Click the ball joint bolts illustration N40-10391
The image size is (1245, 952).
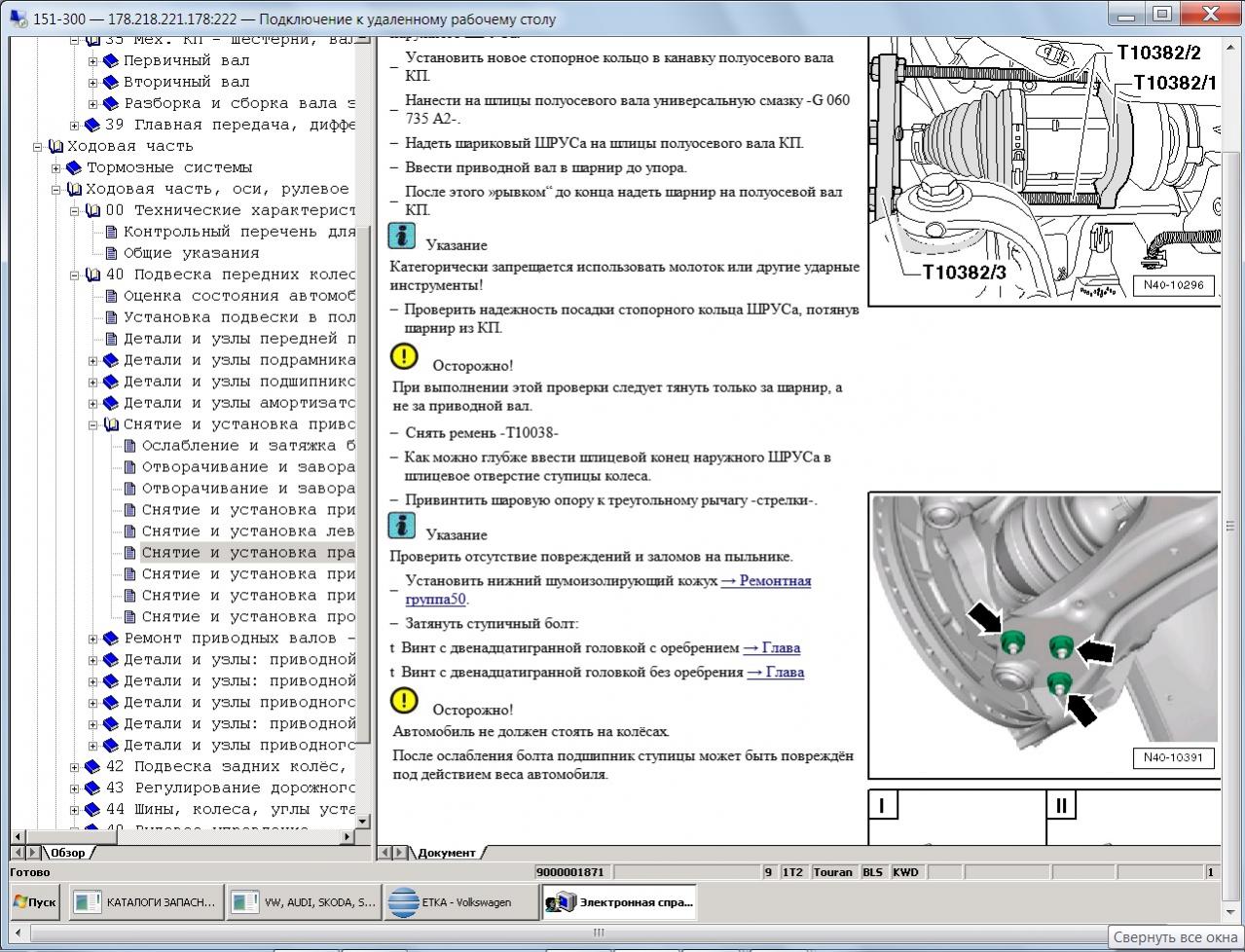tap(1044, 635)
